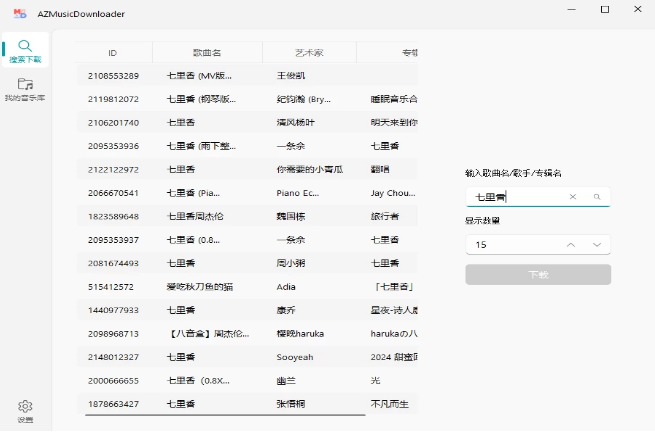Select row with ID 2108553289
This screenshot has height=433, width=655.
(x=247, y=76)
